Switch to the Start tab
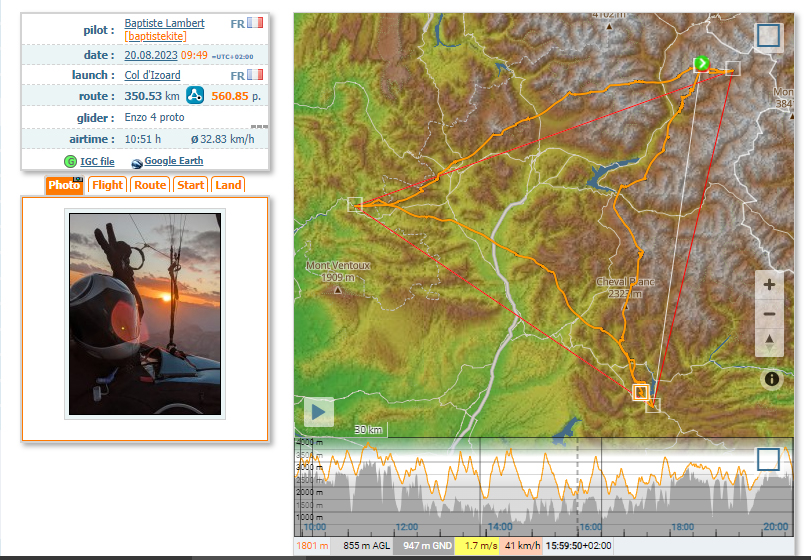 [x=190, y=185]
